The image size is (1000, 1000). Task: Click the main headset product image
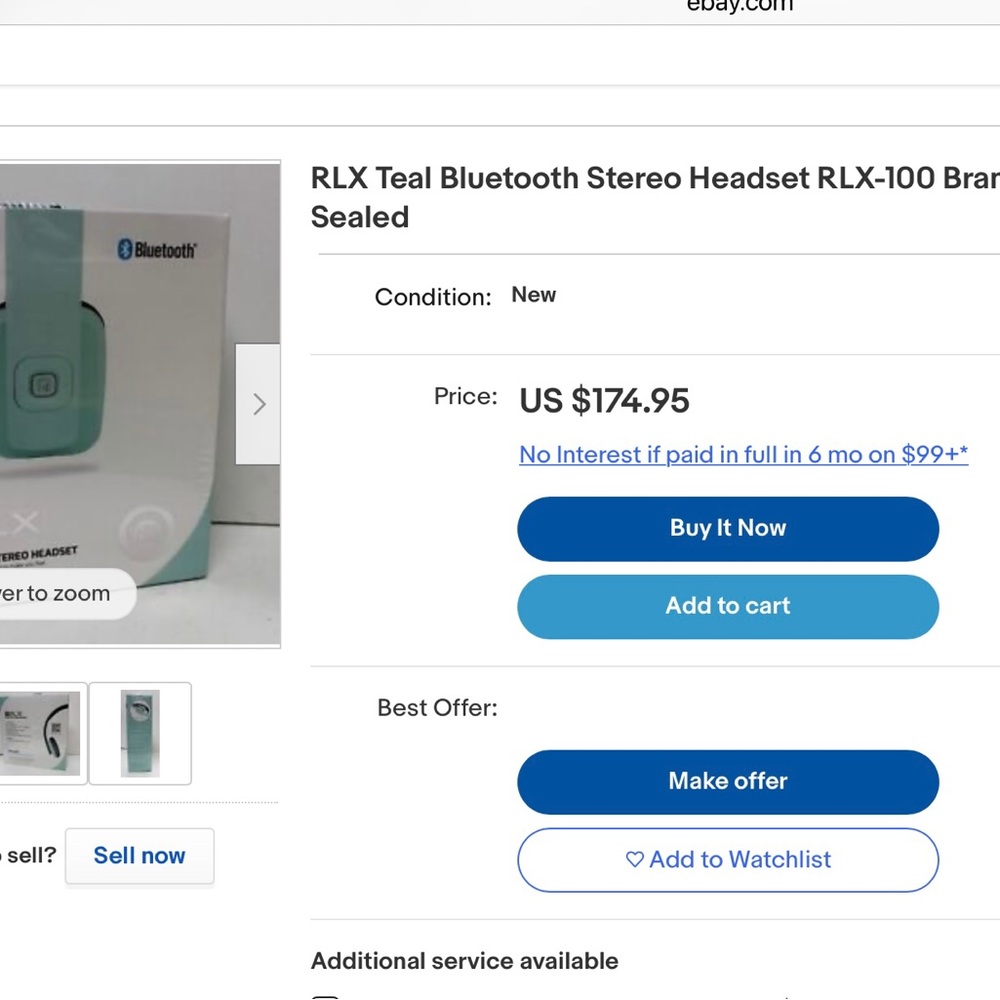[x=140, y=404]
